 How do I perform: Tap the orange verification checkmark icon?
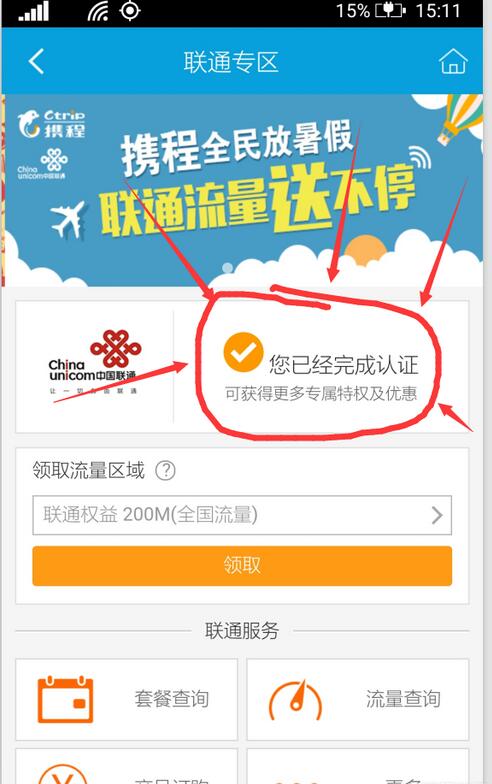click(243, 351)
